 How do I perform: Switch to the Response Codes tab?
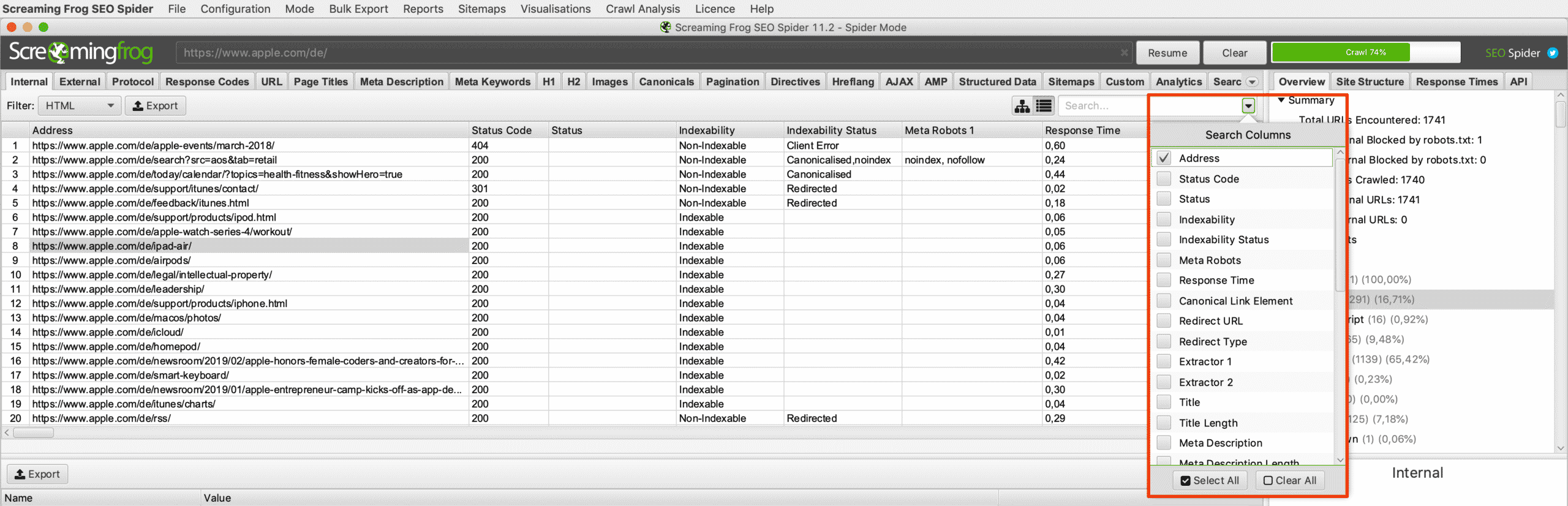pos(207,81)
